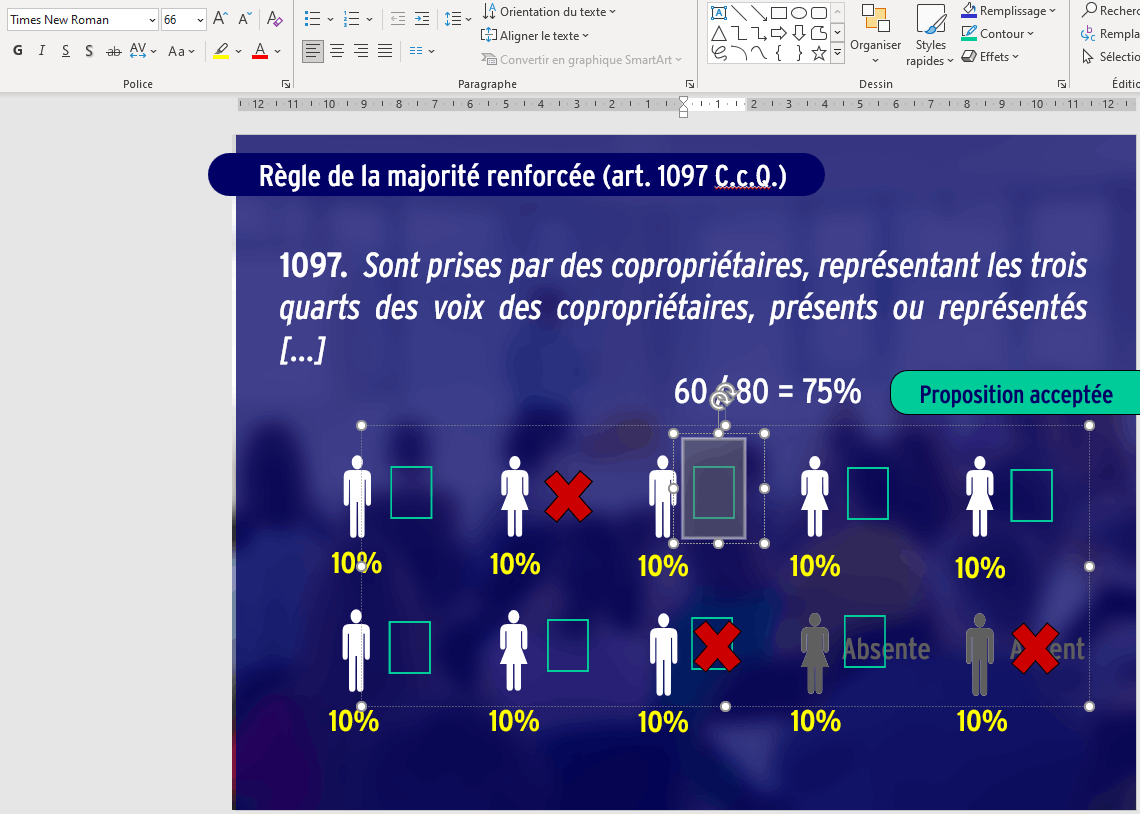
Task: Decrease font size with the smaller A icon
Action: pyautogui.click(x=246, y=19)
